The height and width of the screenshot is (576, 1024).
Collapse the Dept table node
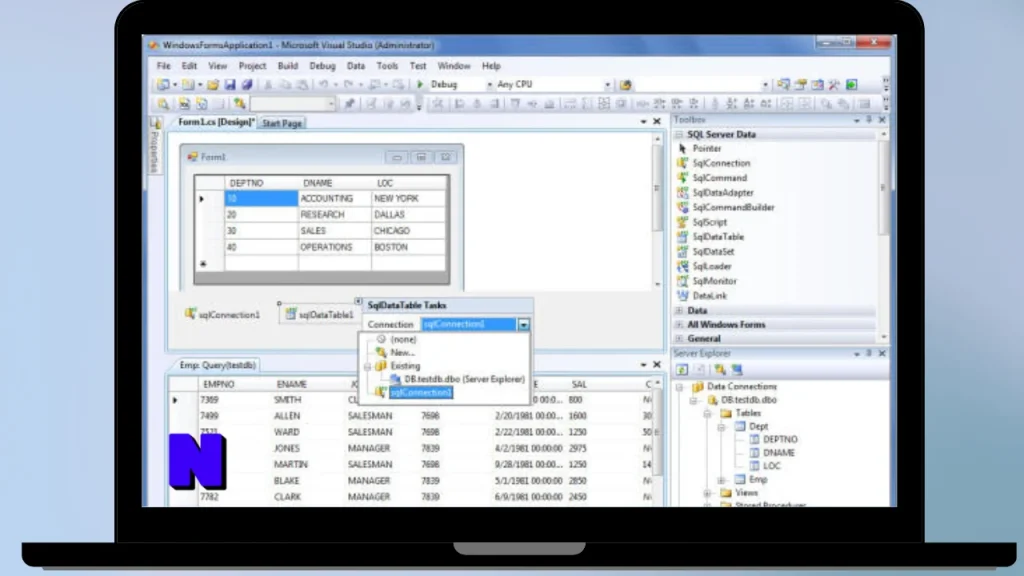point(722,427)
